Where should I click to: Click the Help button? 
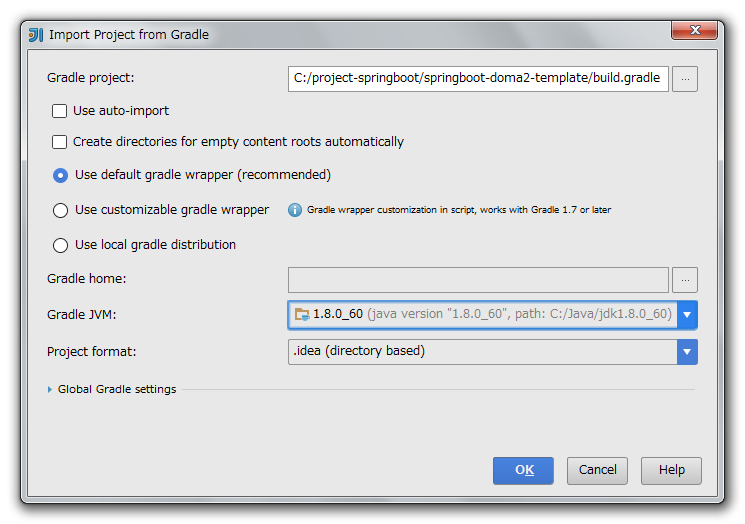pyautogui.click(x=671, y=471)
